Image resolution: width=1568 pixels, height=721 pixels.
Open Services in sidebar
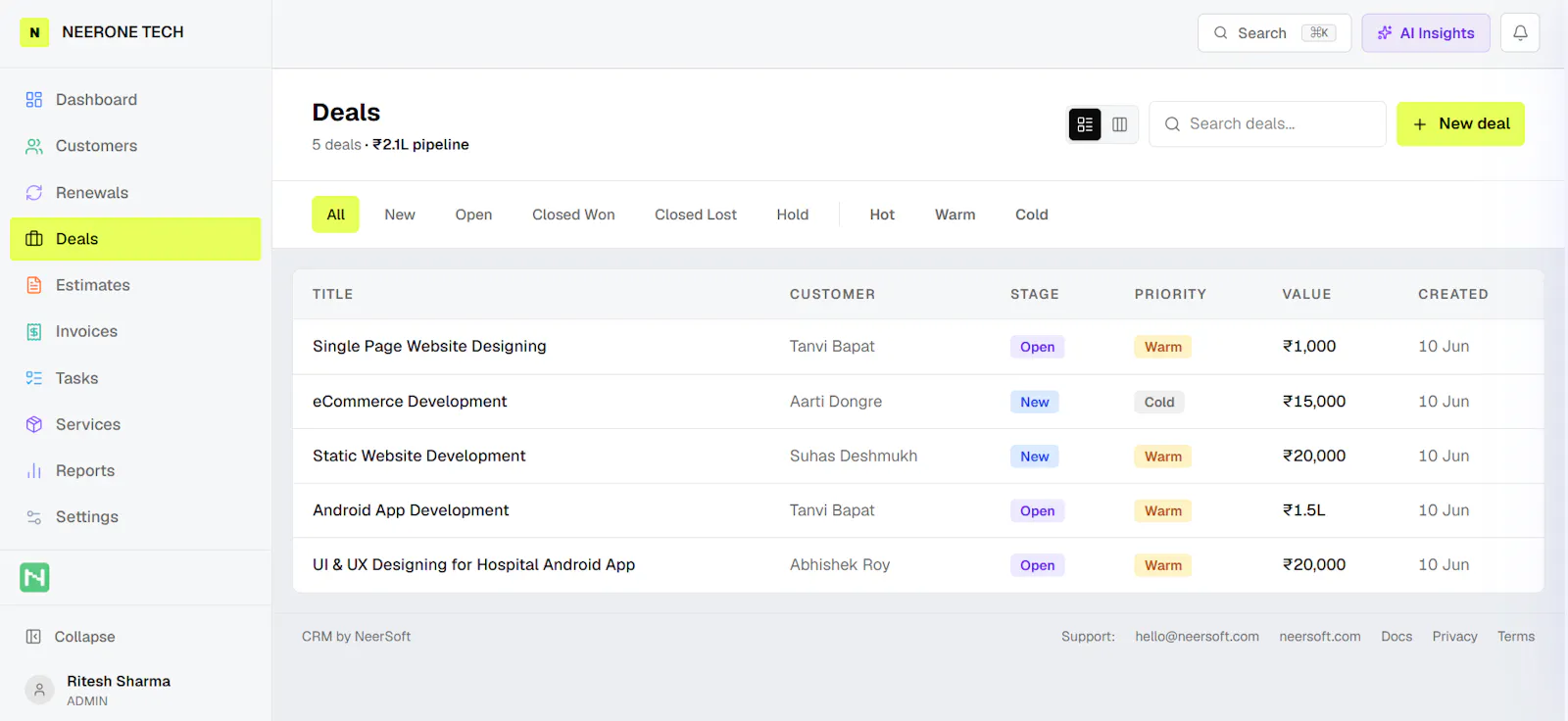tap(135, 424)
